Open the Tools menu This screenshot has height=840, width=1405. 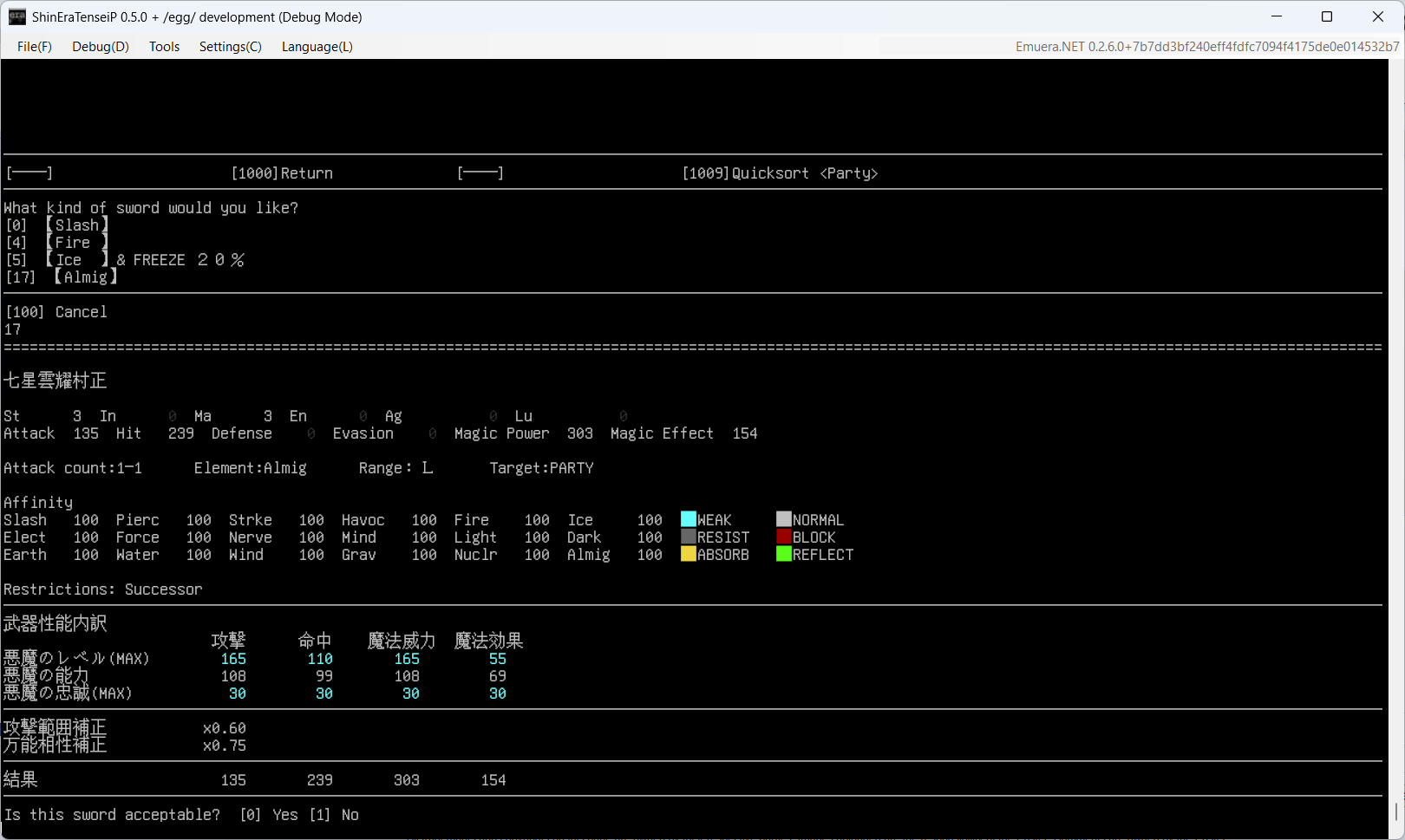pyautogui.click(x=164, y=47)
